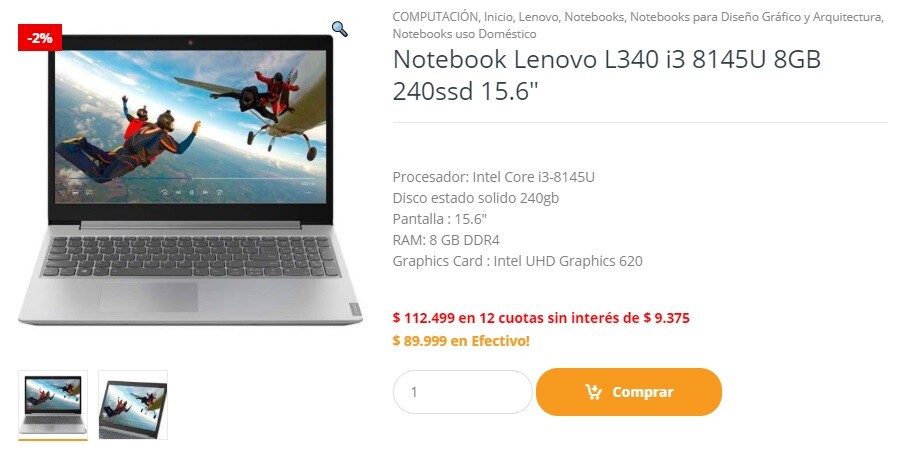
Task: Click the quantity input field showing 1
Action: [x=462, y=392]
